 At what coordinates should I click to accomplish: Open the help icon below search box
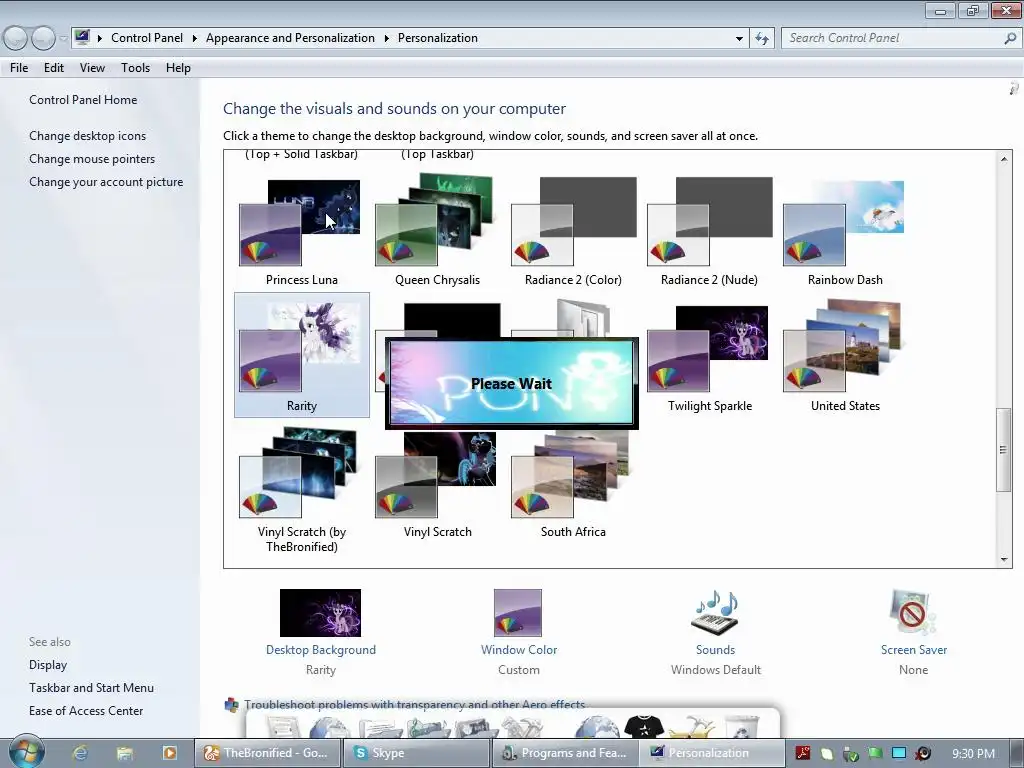pos(1014,88)
